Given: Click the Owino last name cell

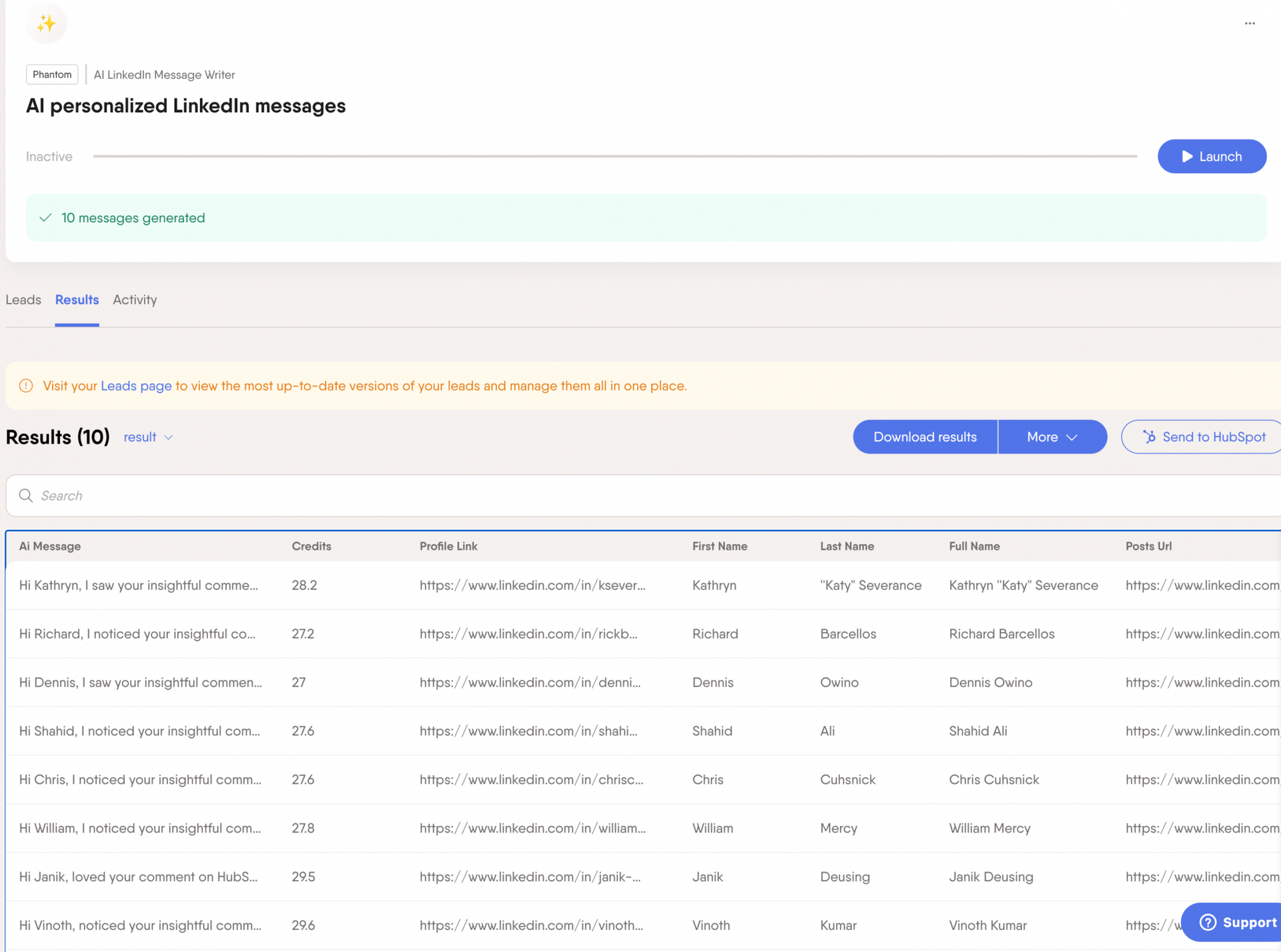Looking at the screenshot, I should (839, 682).
